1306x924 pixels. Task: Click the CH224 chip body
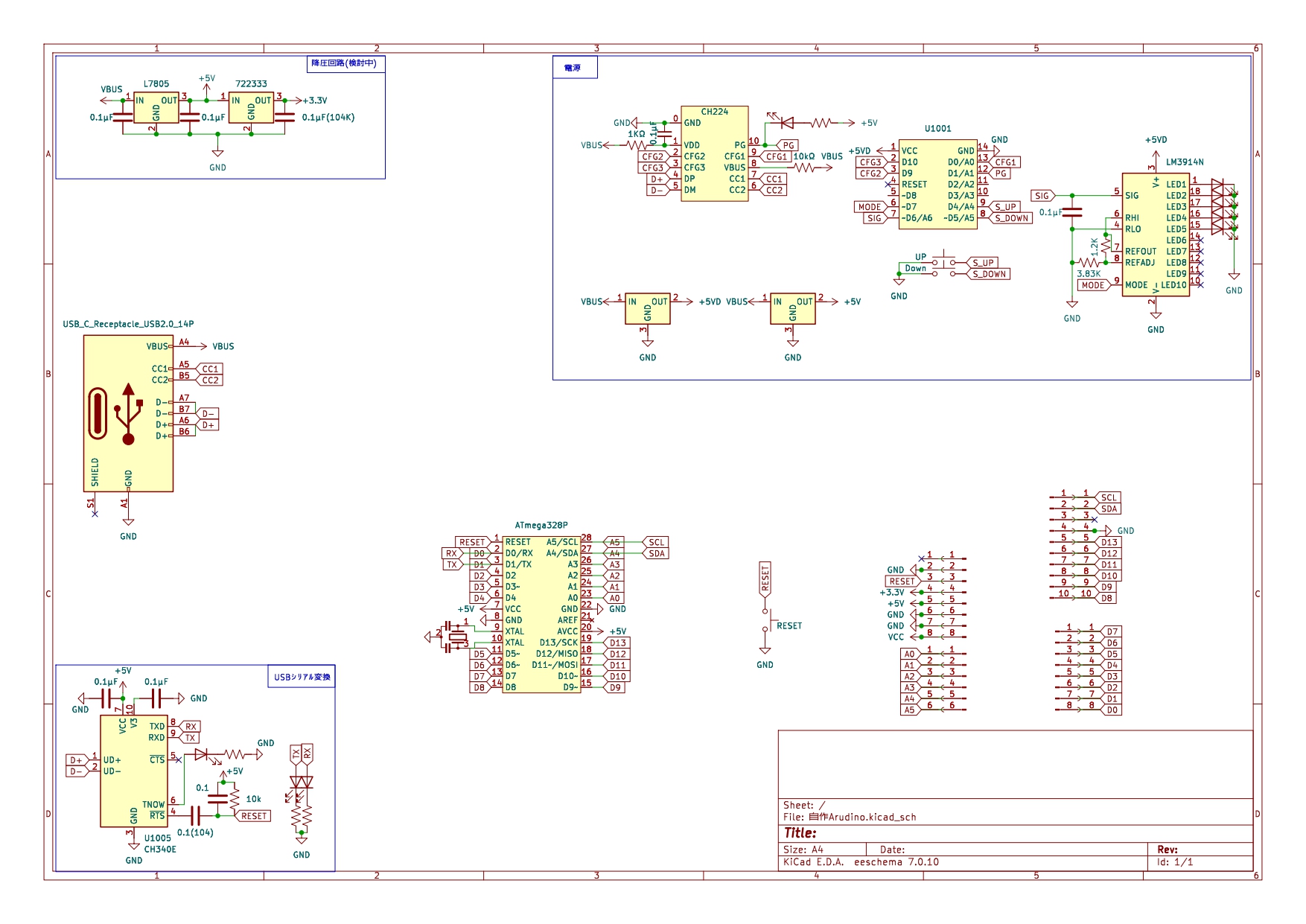click(714, 153)
